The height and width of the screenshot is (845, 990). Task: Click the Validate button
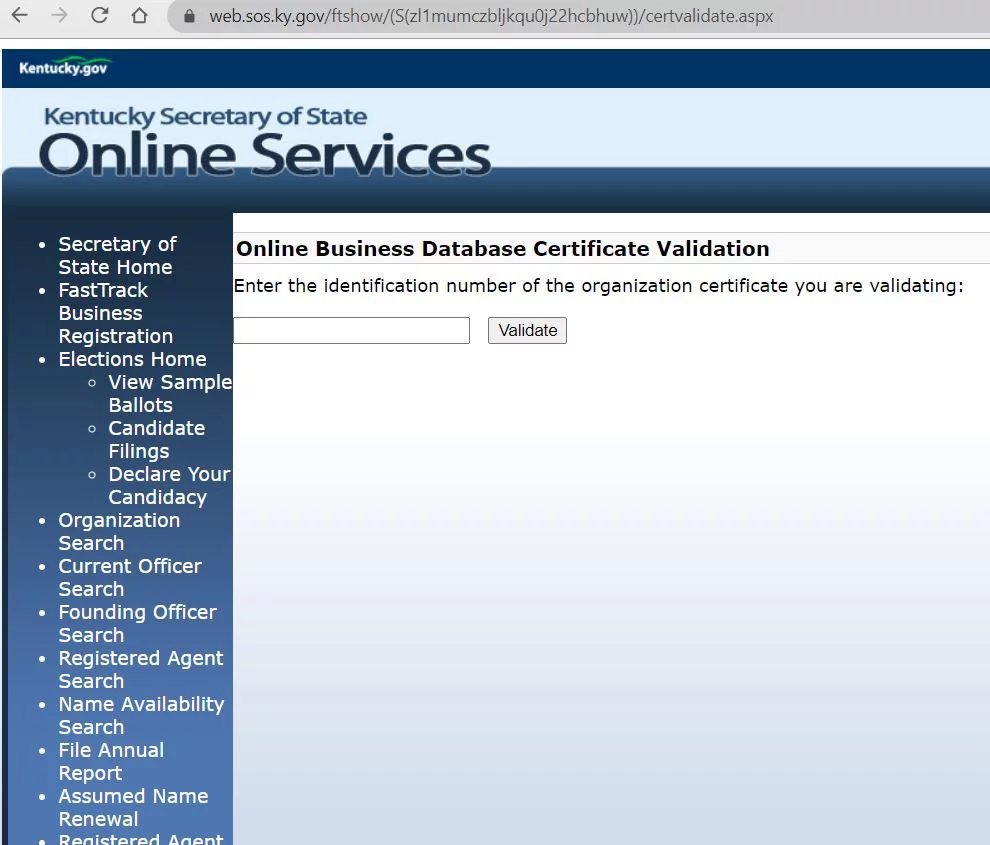tap(527, 330)
